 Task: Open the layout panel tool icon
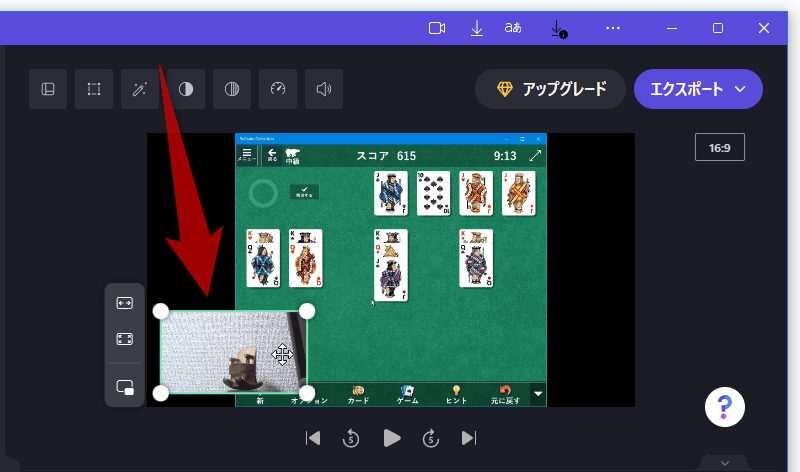(x=48, y=89)
